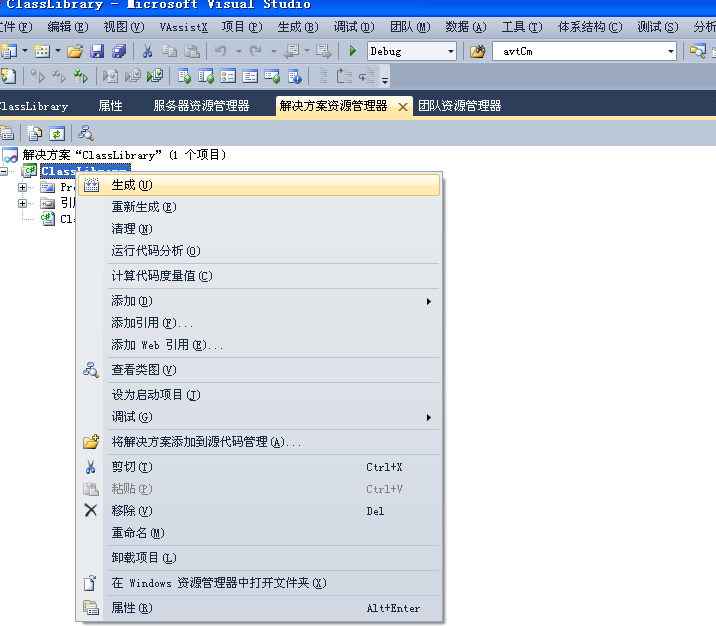The width and height of the screenshot is (716, 627).
Task: Open the 调试(G) submenu
Action: 259,417
